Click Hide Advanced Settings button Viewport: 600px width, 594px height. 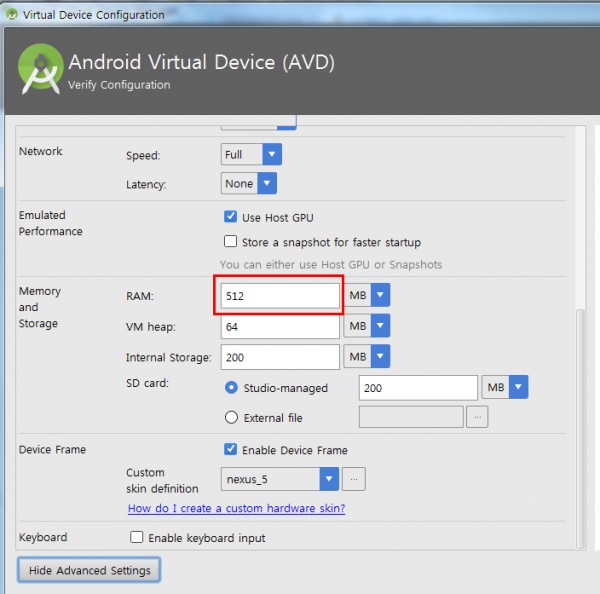pos(89,570)
